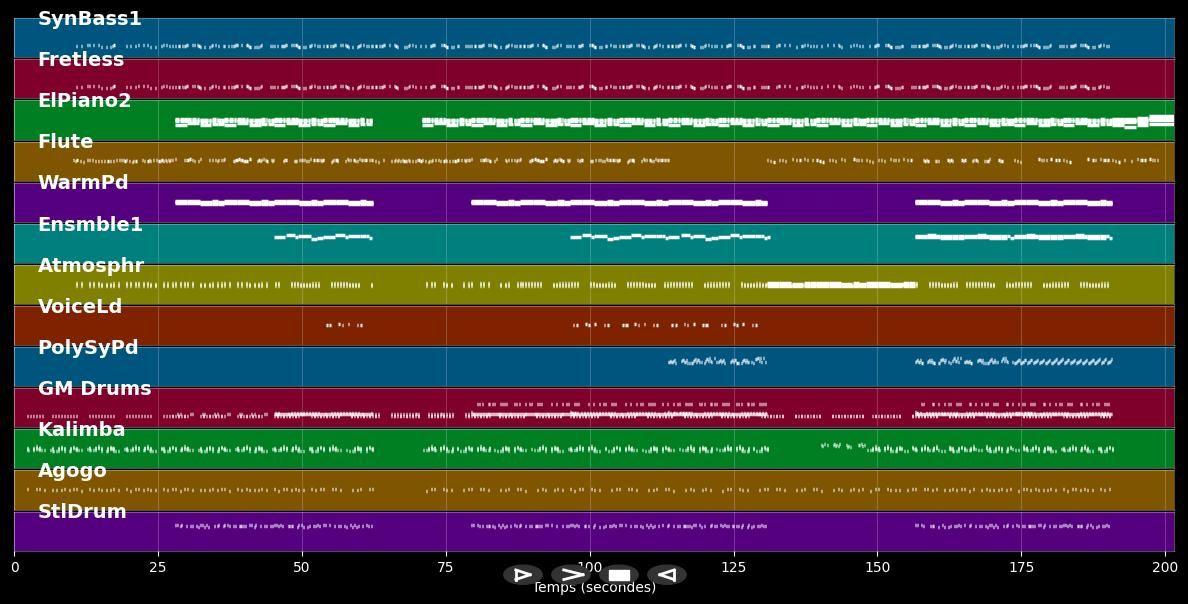1188x604 pixels.
Task: Click the left-pointing triangle rewind button
Action: [x=667, y=575]
